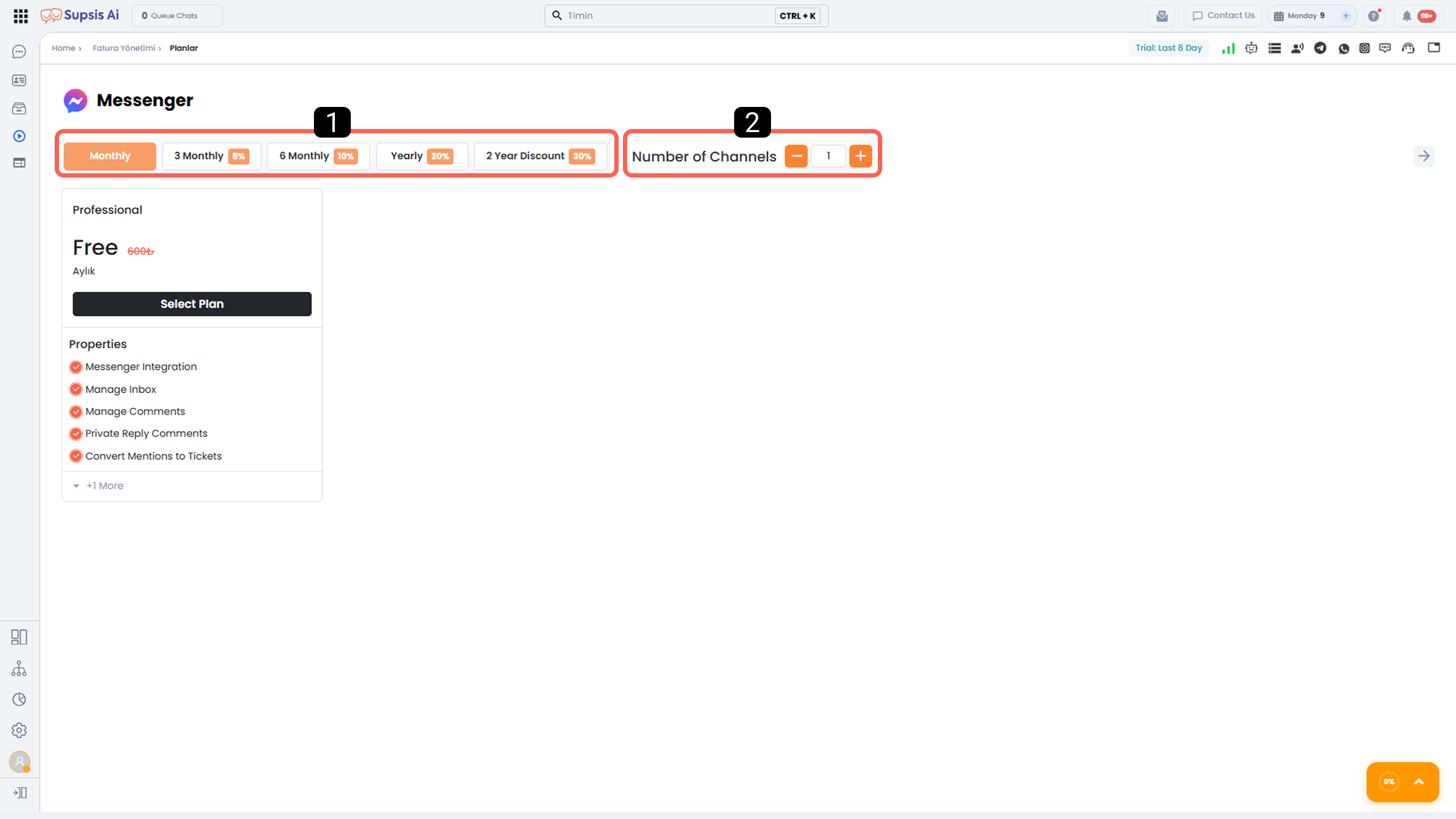Select the Yearly billing period
Screen dimensions: 1456x819
(422, 156)
